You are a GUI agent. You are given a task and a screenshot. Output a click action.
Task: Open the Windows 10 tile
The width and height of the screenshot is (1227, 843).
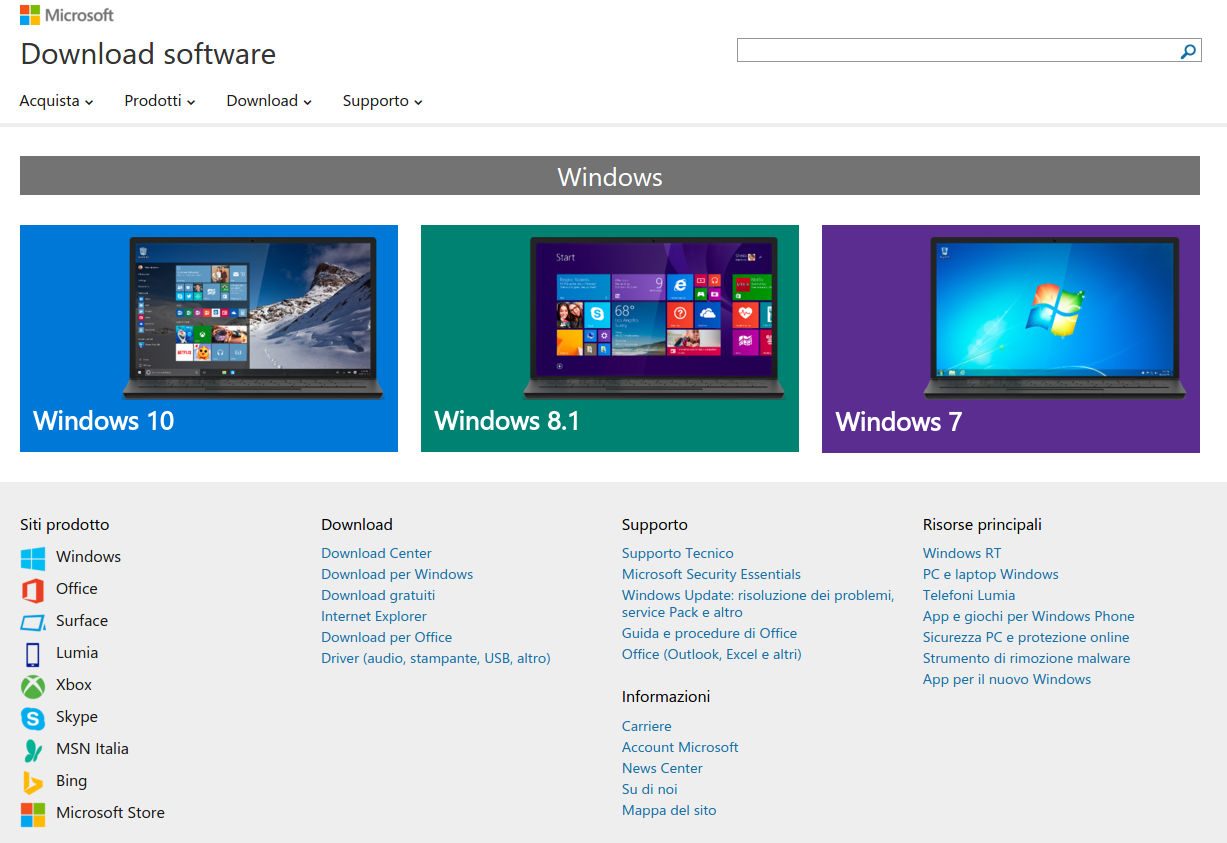tap(209, 338)
